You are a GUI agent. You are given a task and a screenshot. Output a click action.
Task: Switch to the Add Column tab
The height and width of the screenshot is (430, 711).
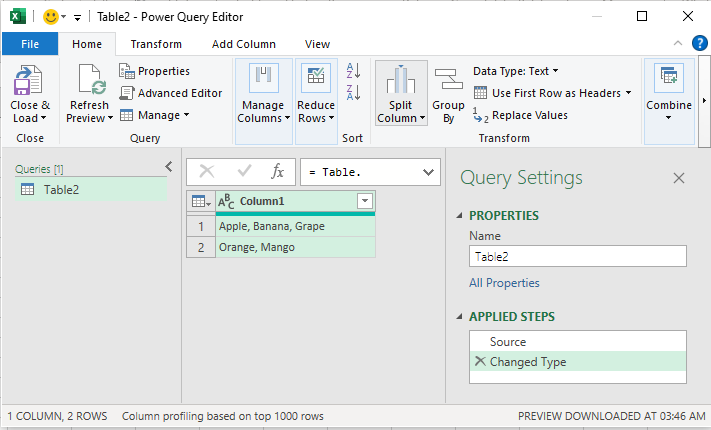243,44
